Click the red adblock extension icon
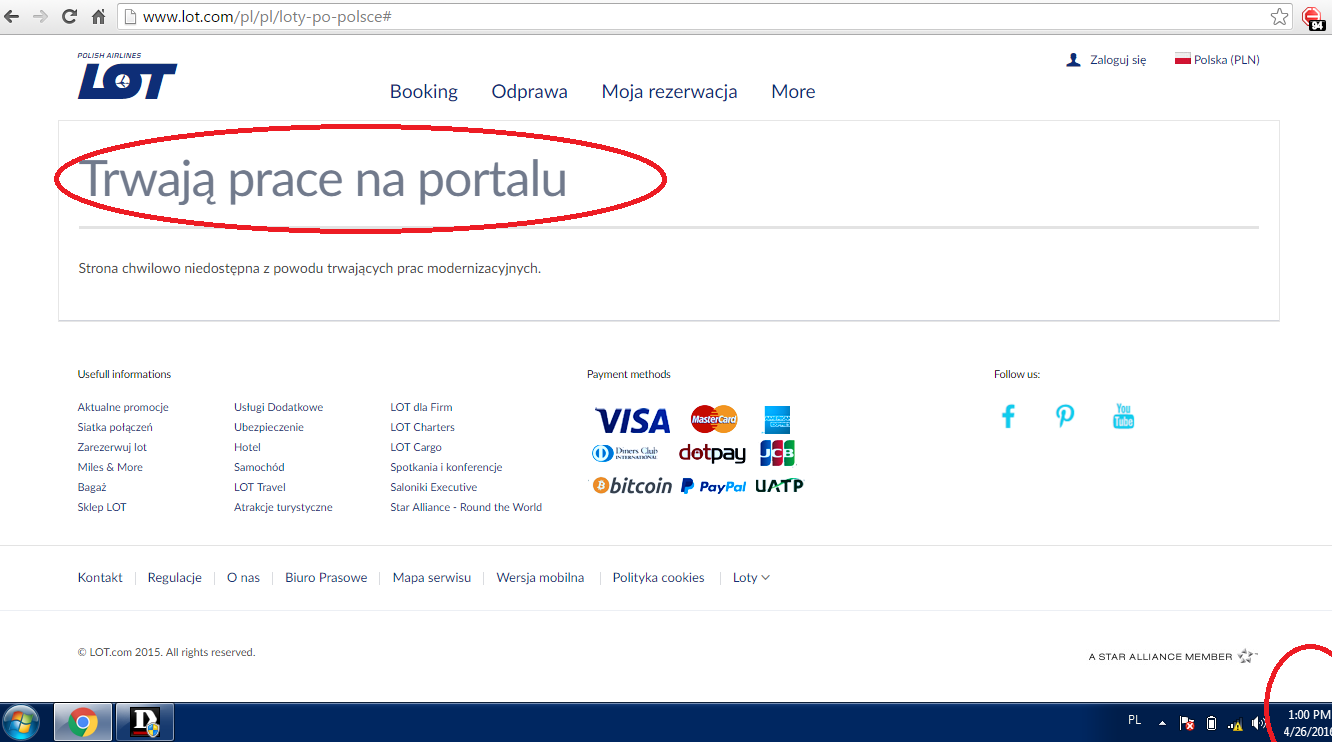Screen dimensions: 1332x742 point(1313,17)
